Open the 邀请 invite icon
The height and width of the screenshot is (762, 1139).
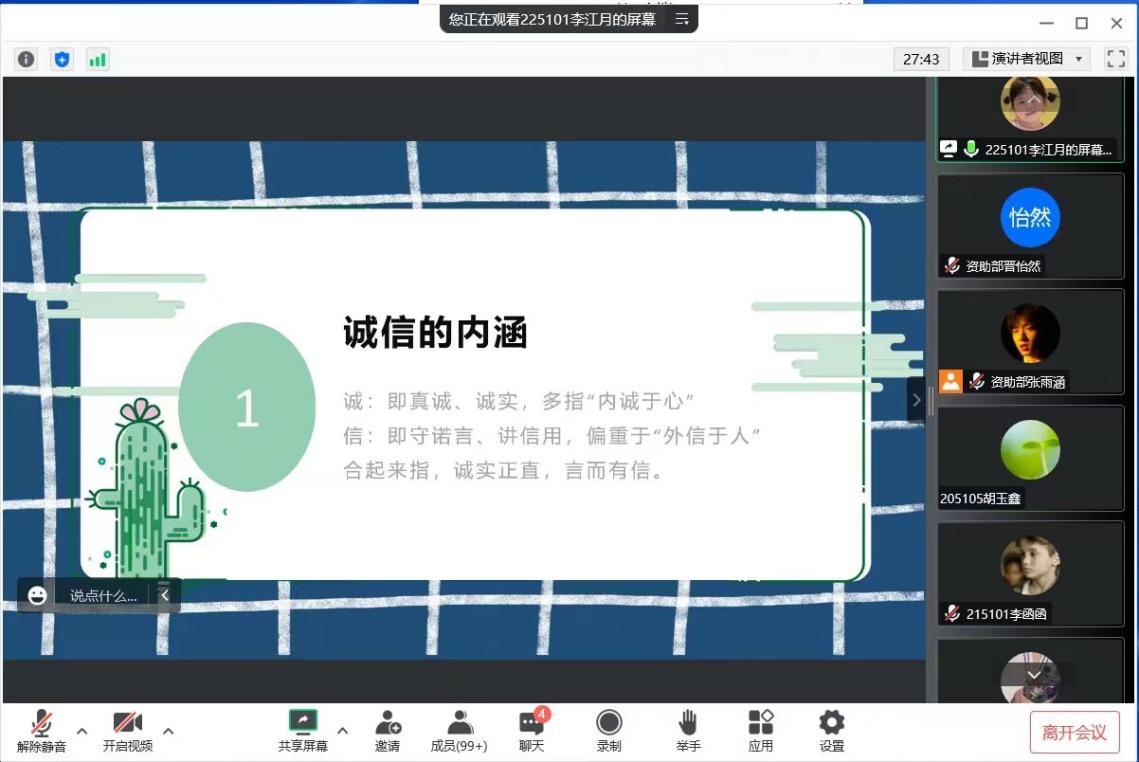point(387,730)
